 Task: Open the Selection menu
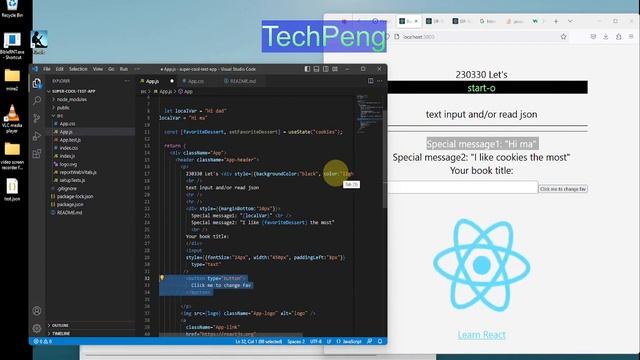[x=78, y=69]
